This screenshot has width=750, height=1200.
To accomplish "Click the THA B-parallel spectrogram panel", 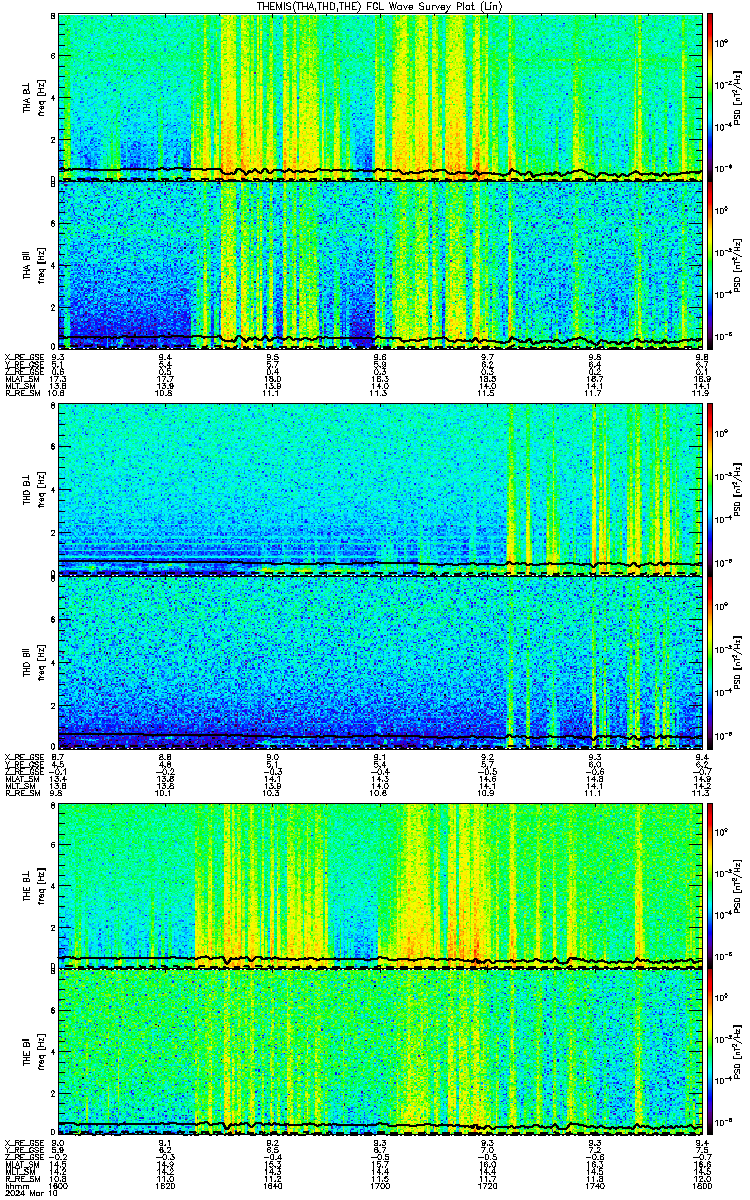I will [x=380, y=265].
